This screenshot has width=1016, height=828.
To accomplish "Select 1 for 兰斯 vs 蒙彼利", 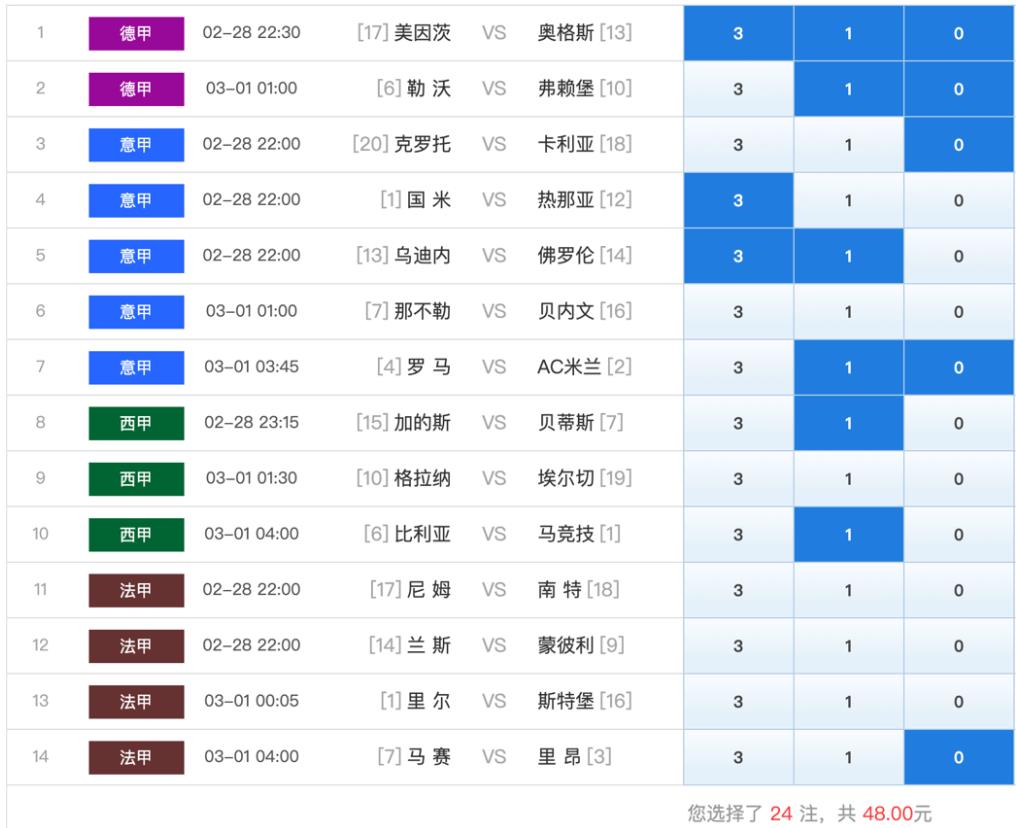I will [848, 646].
